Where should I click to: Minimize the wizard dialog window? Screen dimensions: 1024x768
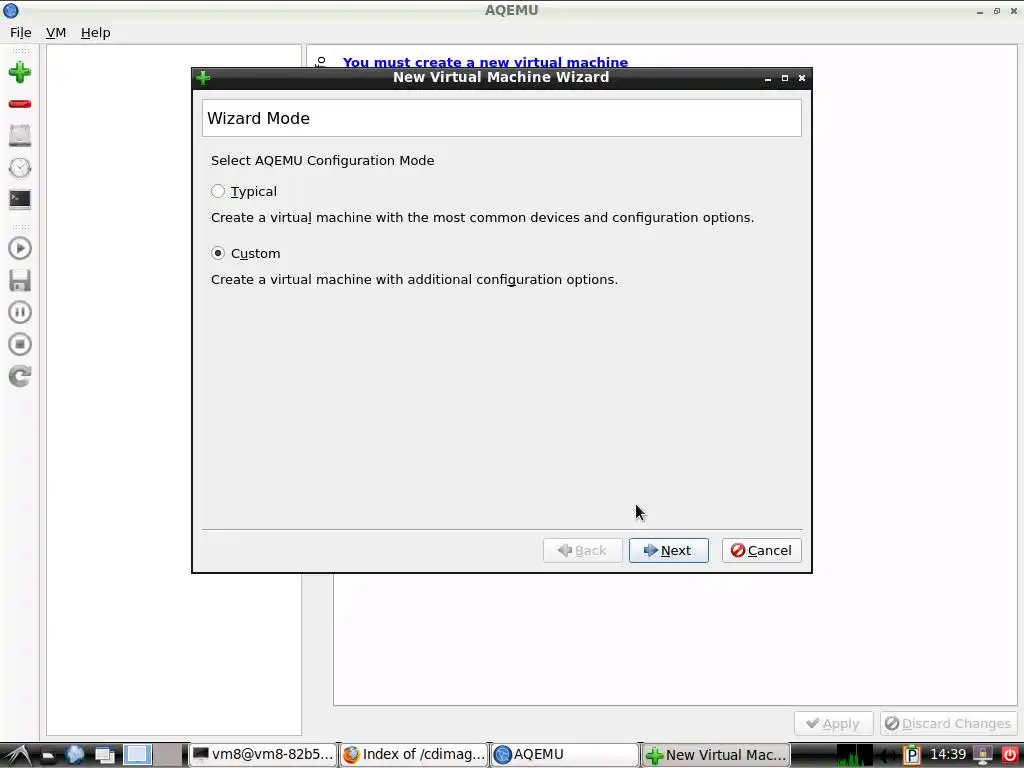[x=768, y=78]
